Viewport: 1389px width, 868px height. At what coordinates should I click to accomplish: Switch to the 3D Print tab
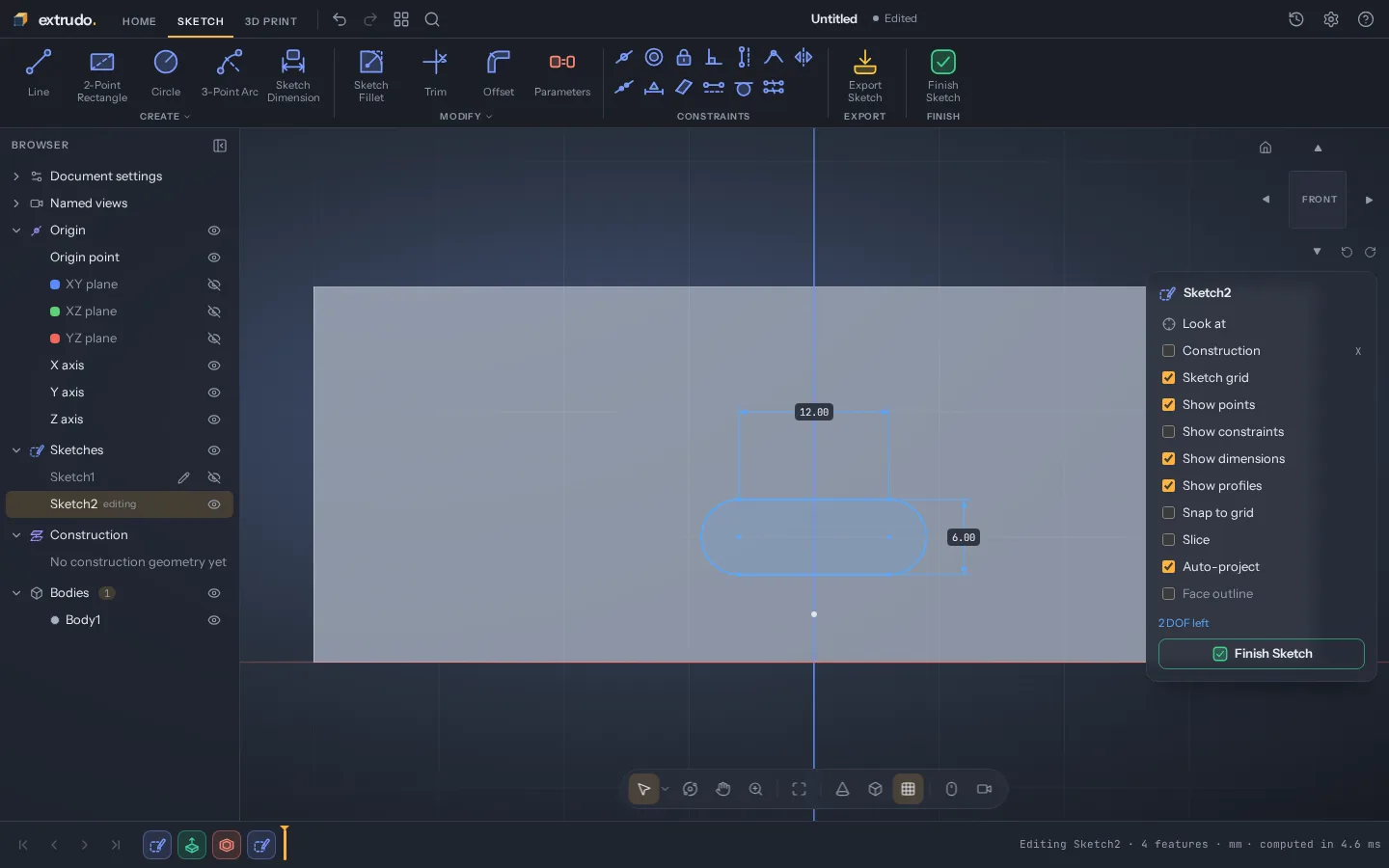[x=271, y=21]
